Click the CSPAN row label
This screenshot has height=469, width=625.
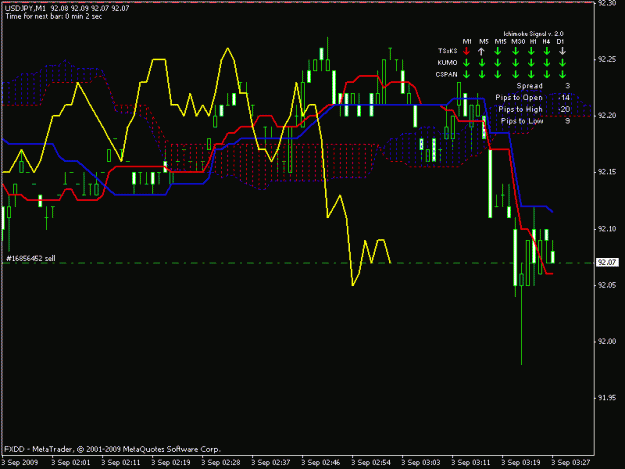446,74
